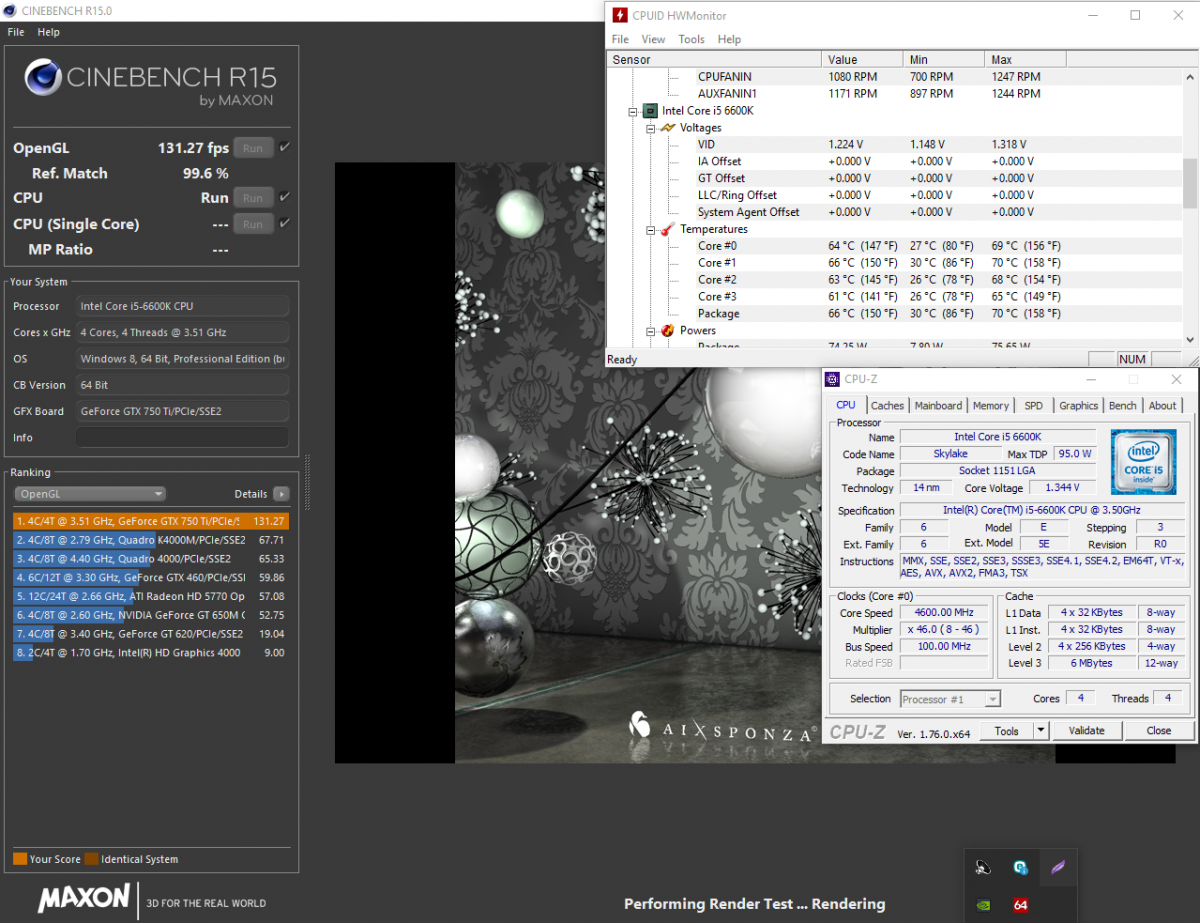Click the HWMonitor title bar icon
Viewport: 1200px width, 923px height.
(620, 15)
